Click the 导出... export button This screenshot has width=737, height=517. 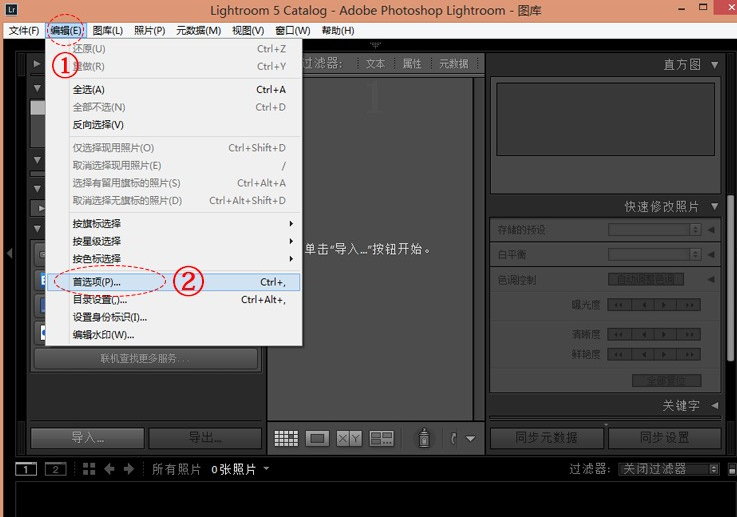205,438
